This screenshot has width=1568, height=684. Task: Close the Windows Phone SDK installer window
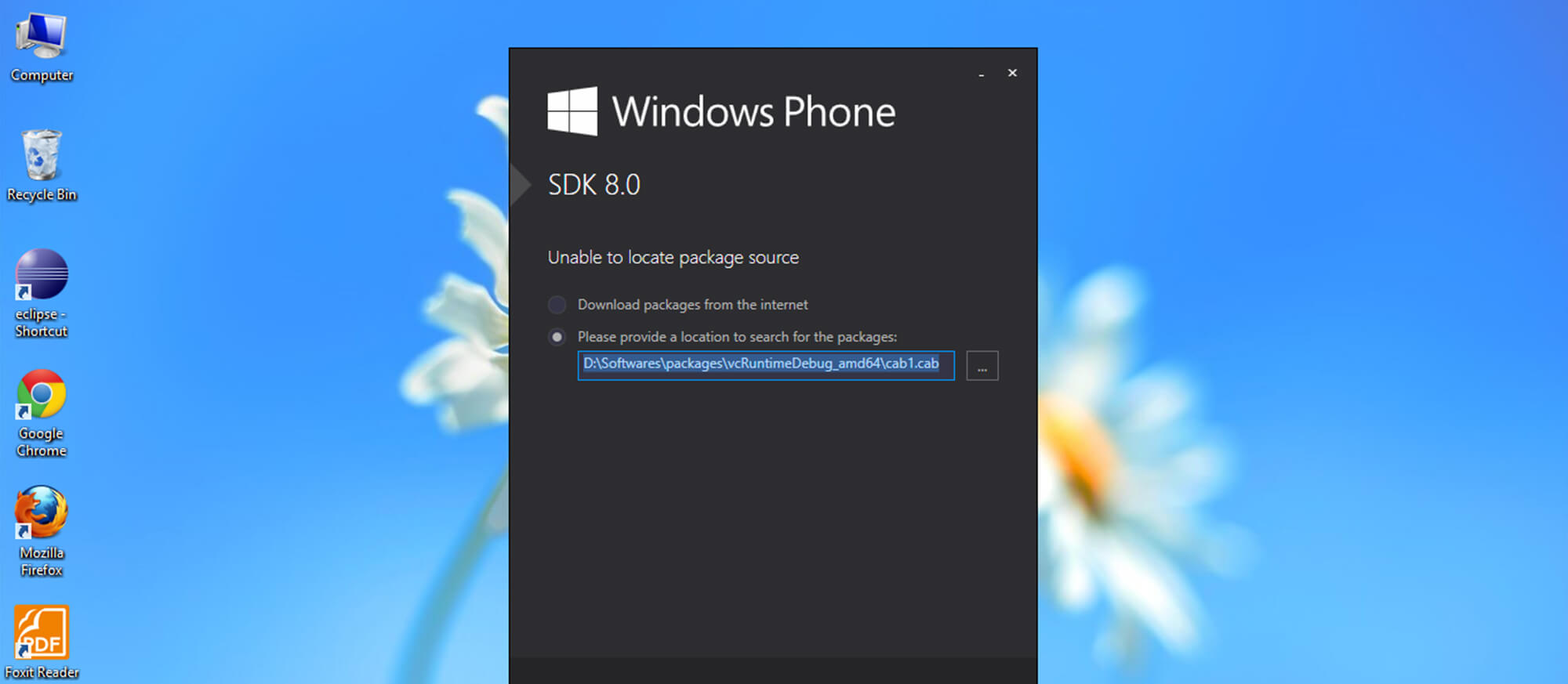1012,73
